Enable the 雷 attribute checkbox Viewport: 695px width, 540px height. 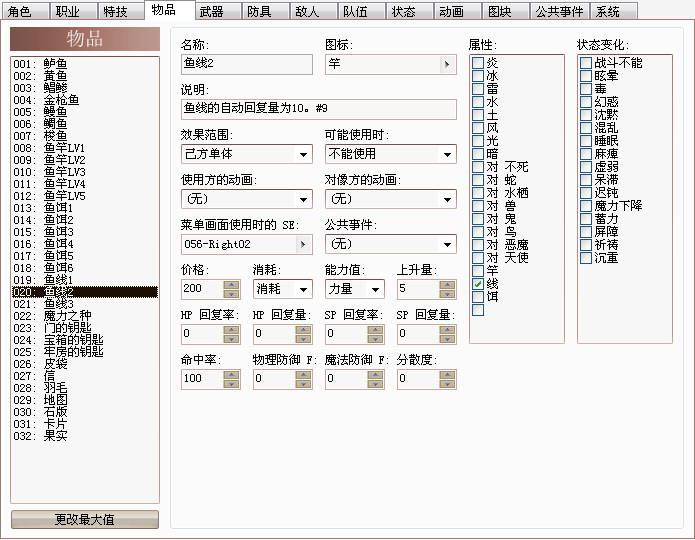coord(478,89)
